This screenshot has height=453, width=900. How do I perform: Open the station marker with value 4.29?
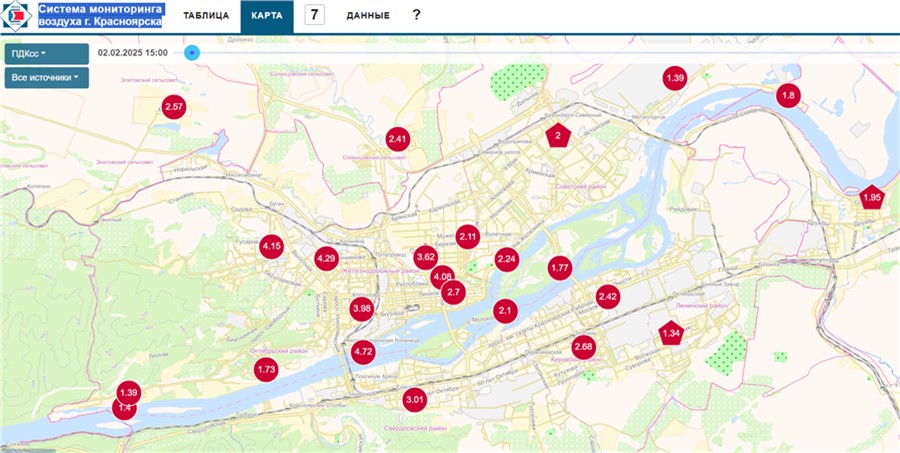pyautogui.click(x=326, y=258)
